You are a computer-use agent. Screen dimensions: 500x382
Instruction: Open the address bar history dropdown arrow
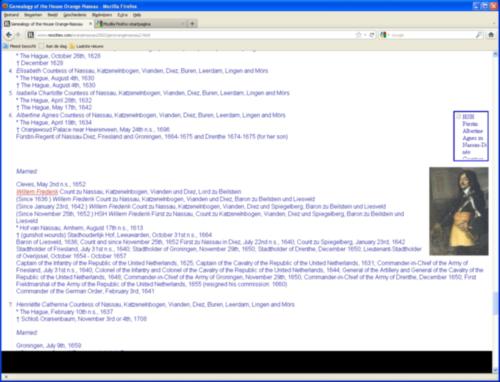click(365, 35)
